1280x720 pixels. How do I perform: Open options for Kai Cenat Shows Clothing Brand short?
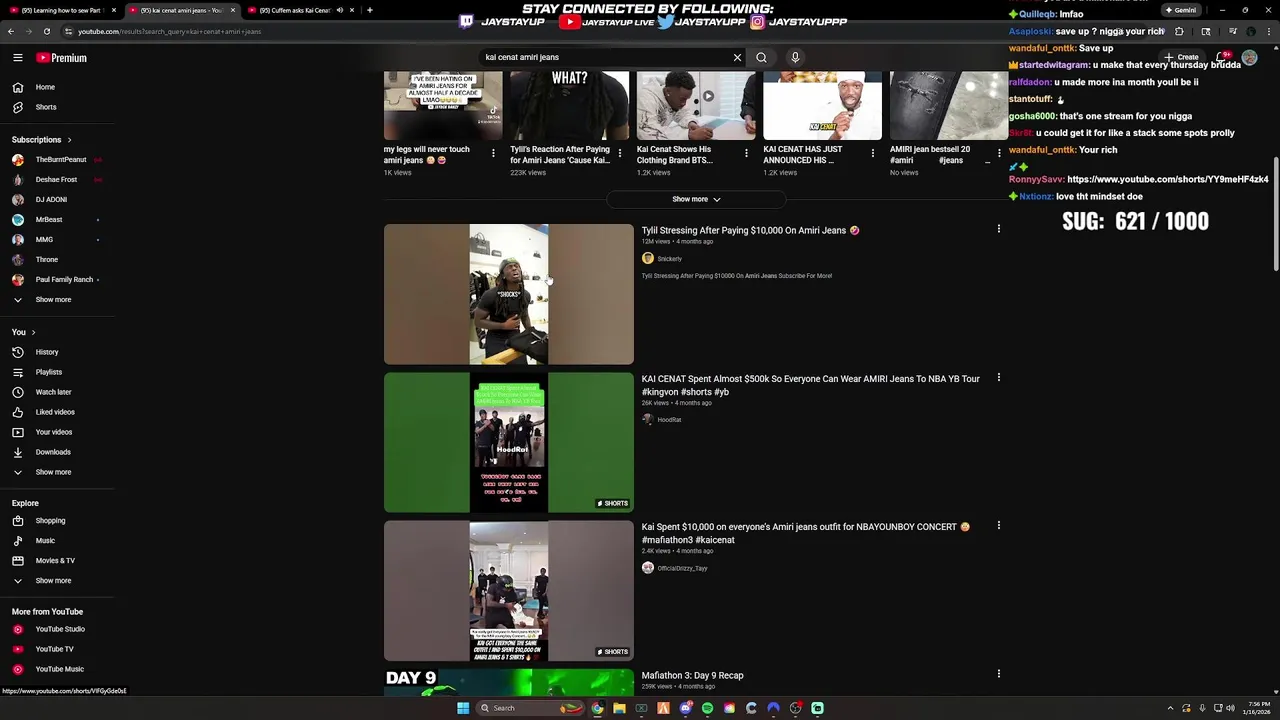tap(746, 153)
